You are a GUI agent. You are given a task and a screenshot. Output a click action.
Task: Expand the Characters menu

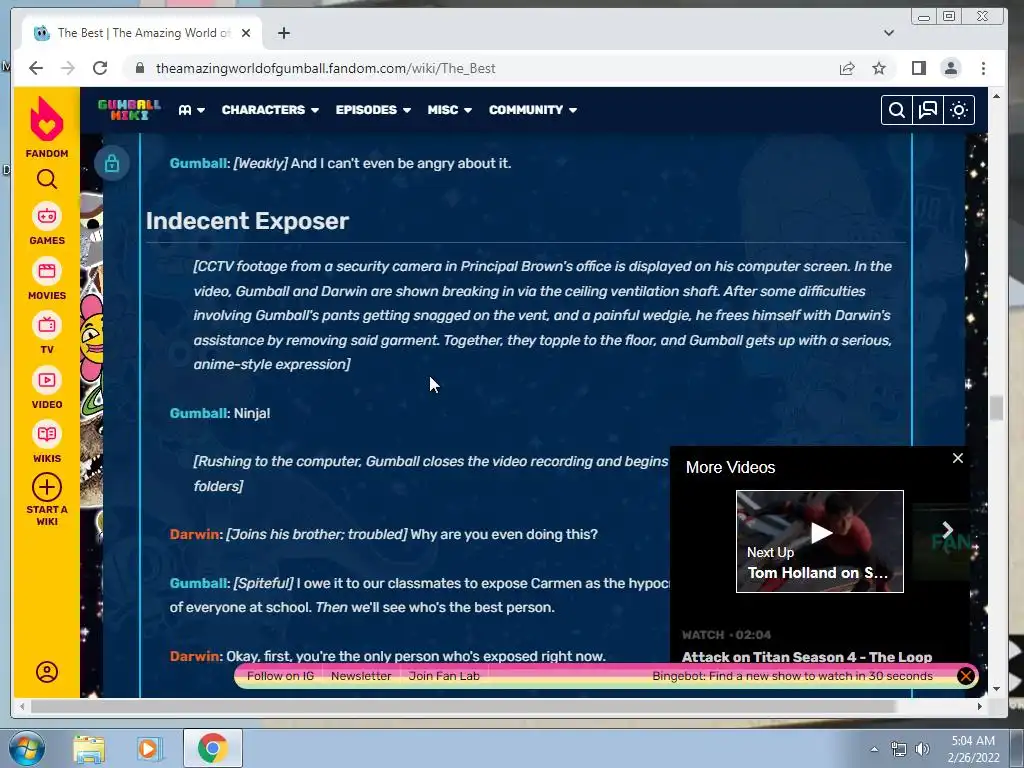[x=270, y=110]
